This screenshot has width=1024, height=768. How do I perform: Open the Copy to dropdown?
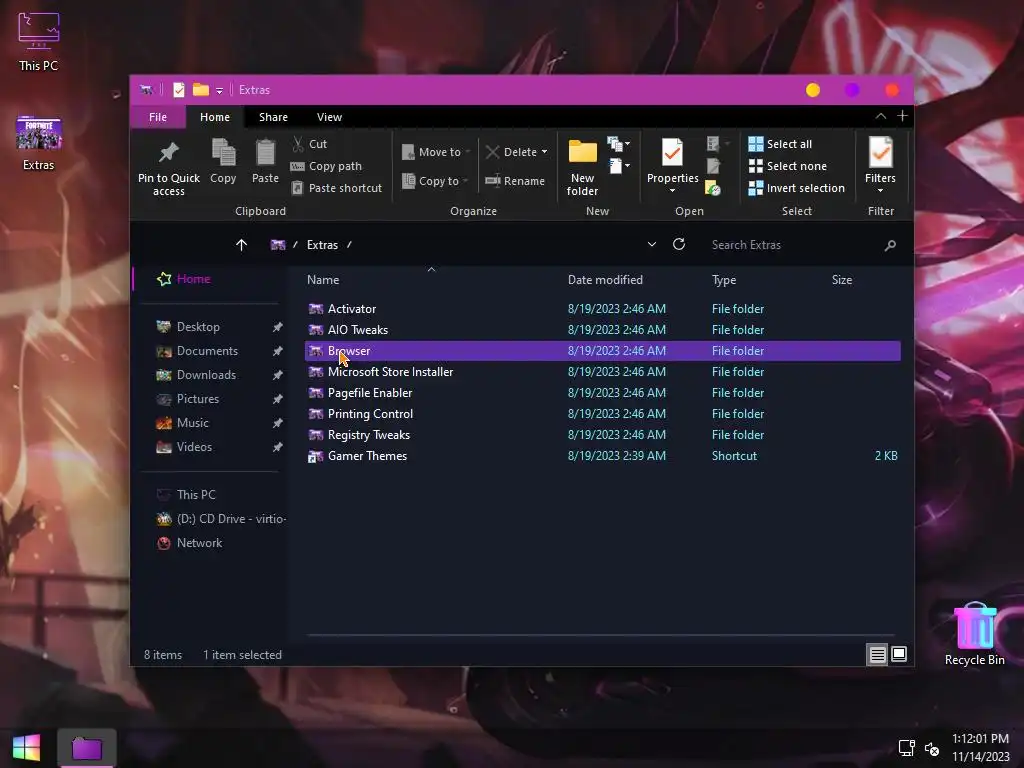pyautogui.click(x=434, y=181)
